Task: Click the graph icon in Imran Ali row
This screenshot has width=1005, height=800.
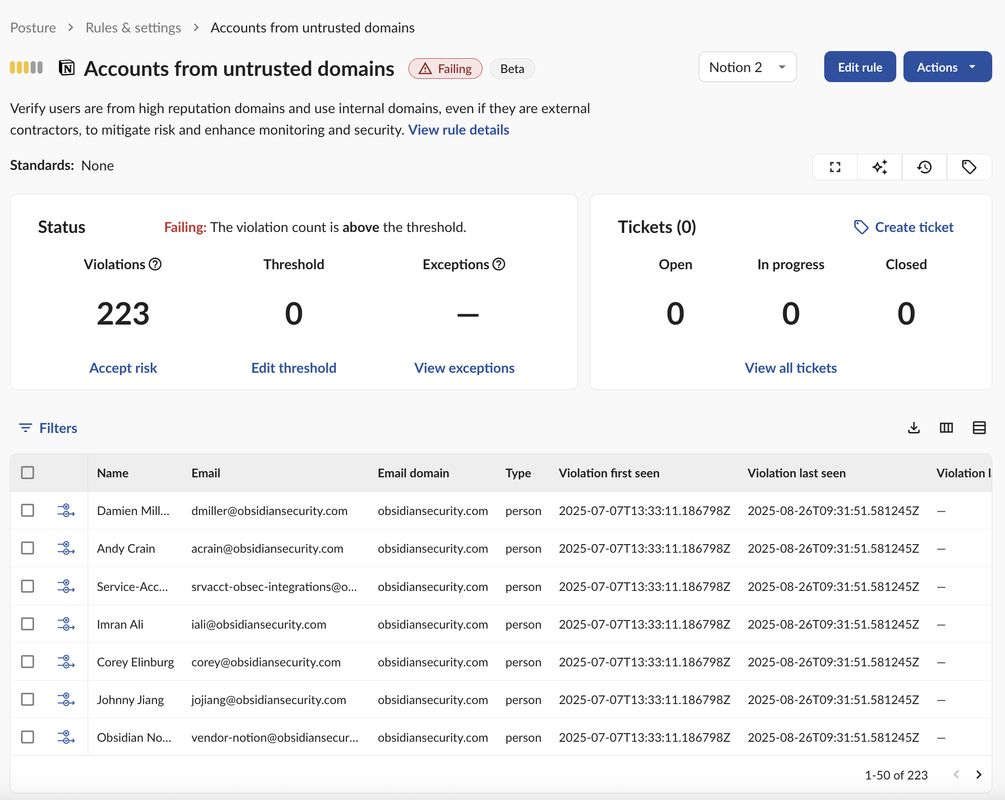Action: click(65, 624)
